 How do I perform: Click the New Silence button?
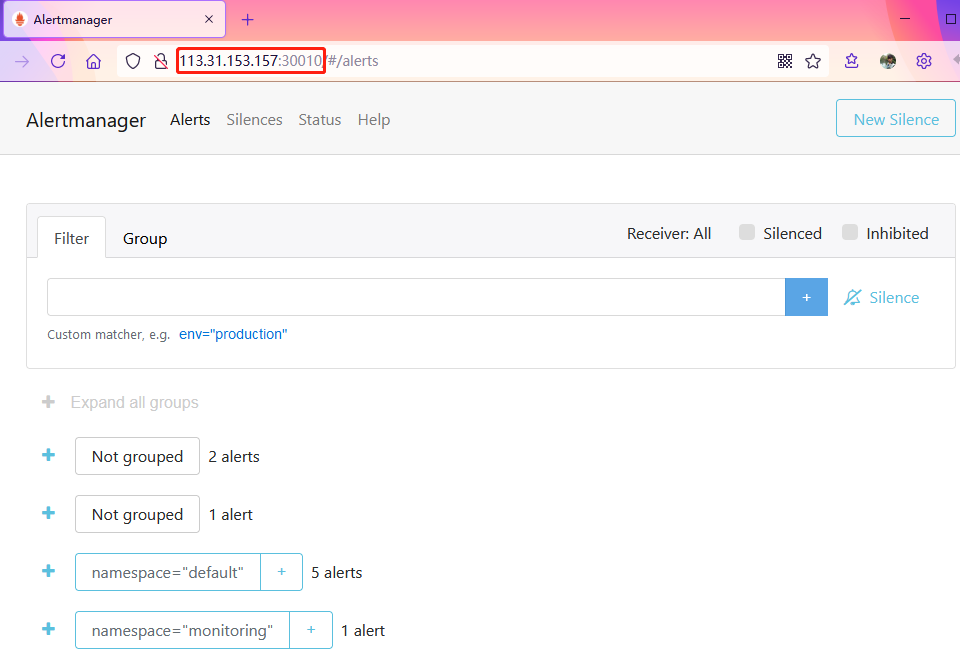895,119
